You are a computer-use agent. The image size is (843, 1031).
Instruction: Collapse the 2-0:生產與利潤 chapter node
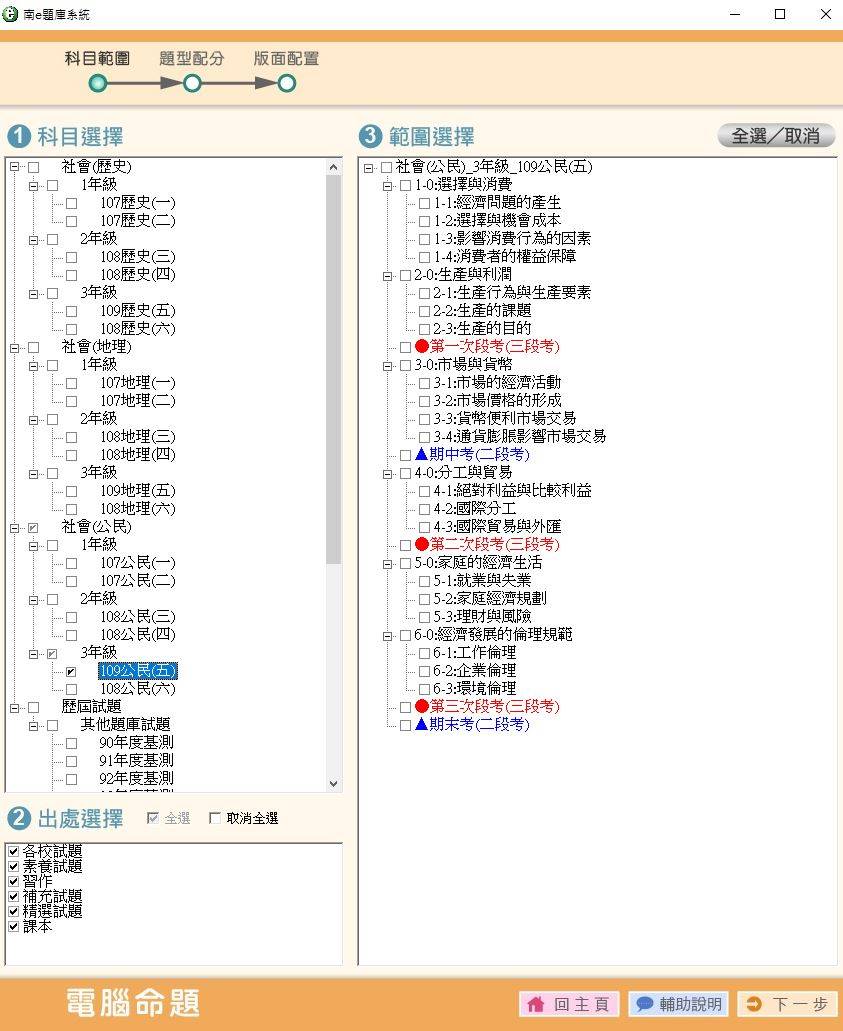[387, 276]
